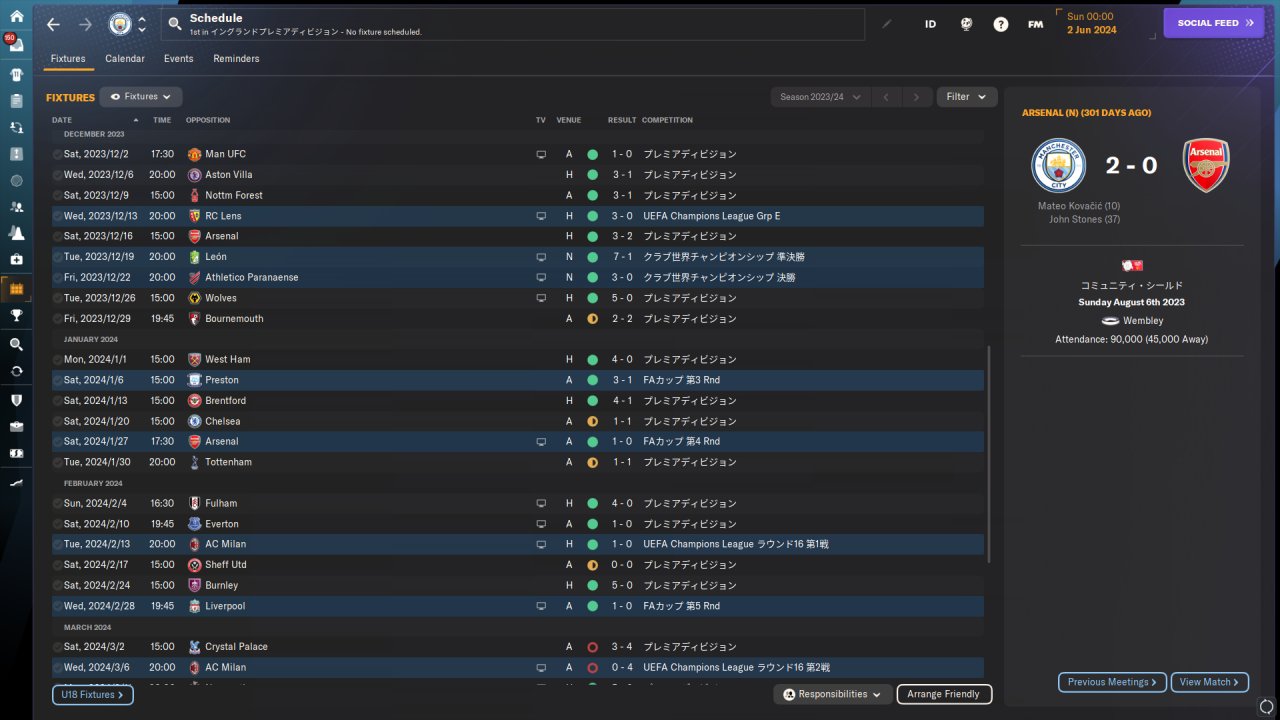Click the Manchester City crest in match panel
1280x720 pixels.
[x=1058, y=165]
